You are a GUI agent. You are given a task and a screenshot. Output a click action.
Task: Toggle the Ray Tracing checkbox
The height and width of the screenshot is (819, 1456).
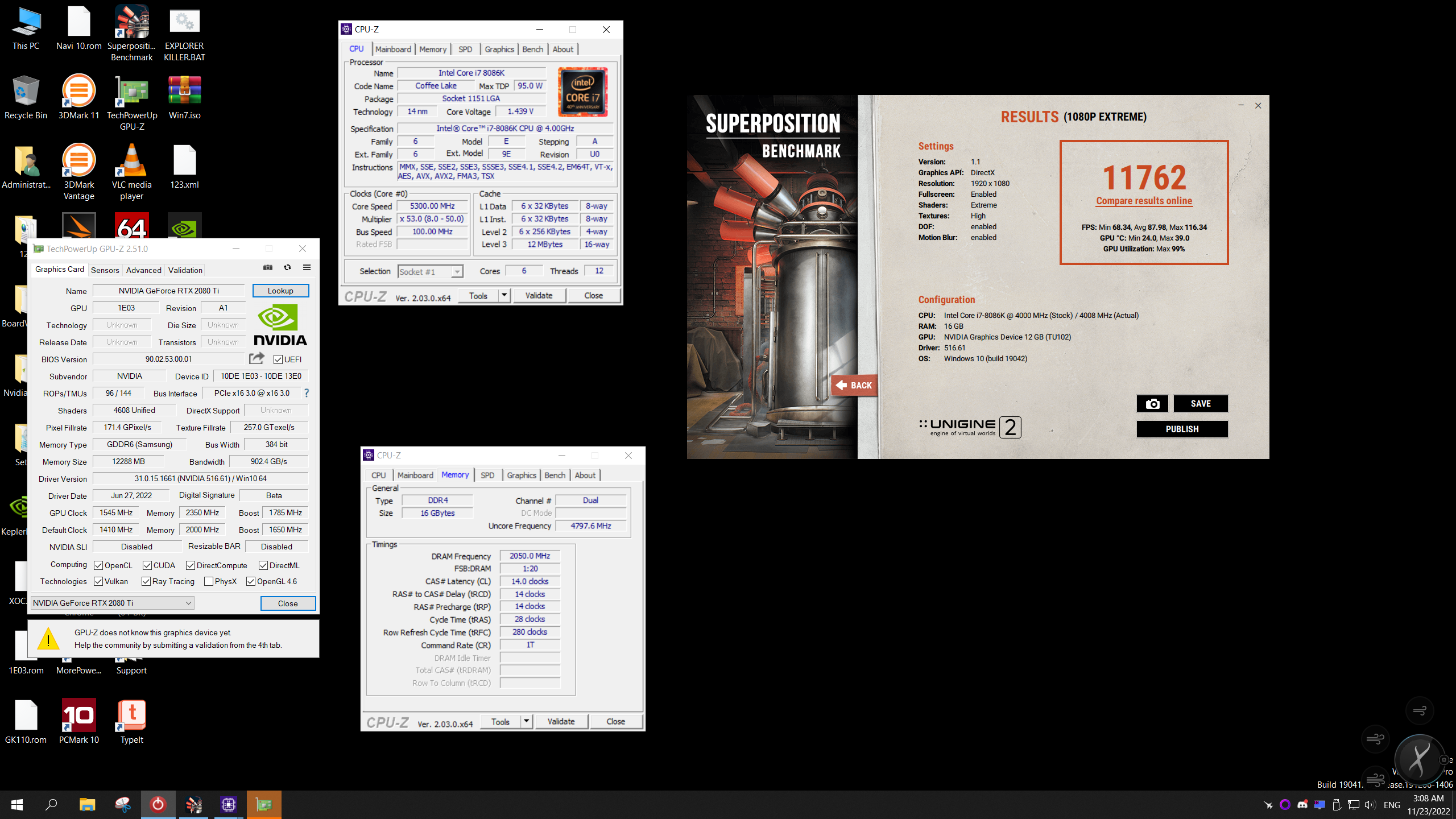[146, 581]
